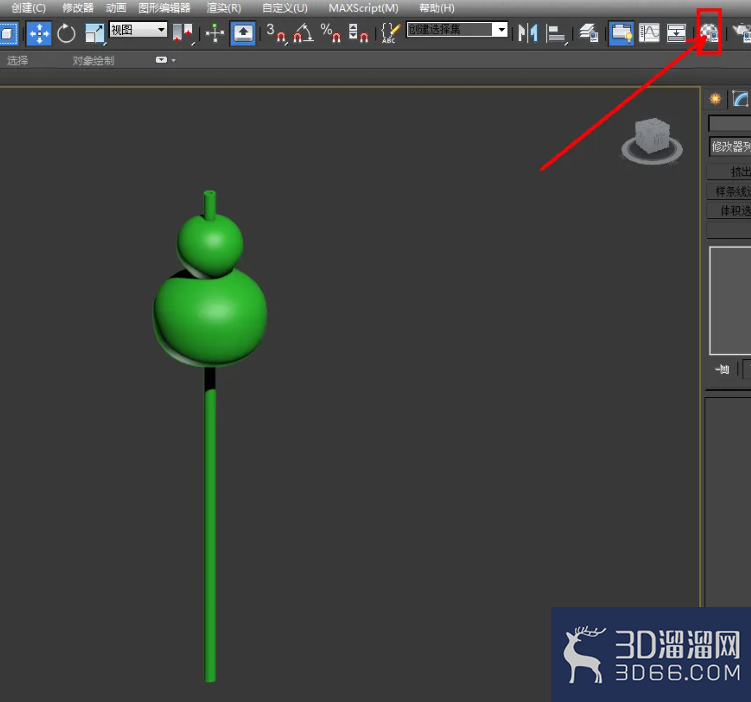Select the green gourd lower sphere

pyautogui.click(x=210, y=316)
